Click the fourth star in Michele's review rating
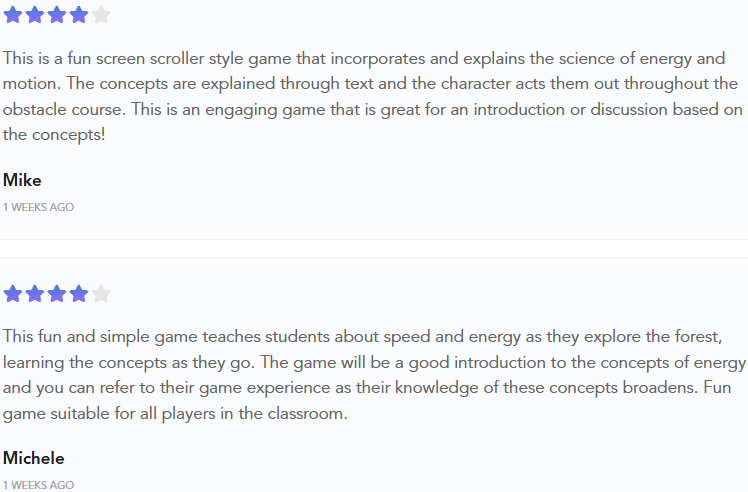The image size is (748, 492). coord(79,293)
